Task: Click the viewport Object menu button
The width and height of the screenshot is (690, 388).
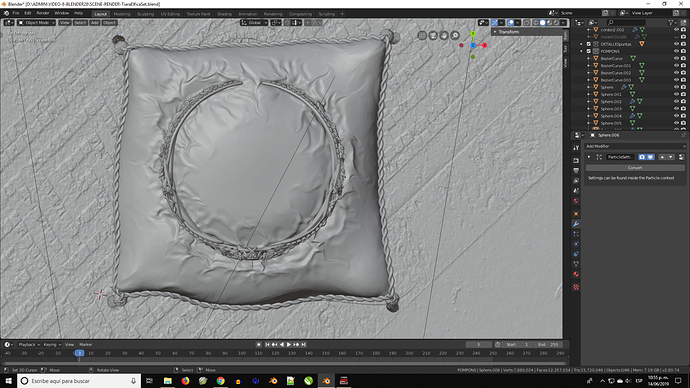Action: [x=109, y=22]
